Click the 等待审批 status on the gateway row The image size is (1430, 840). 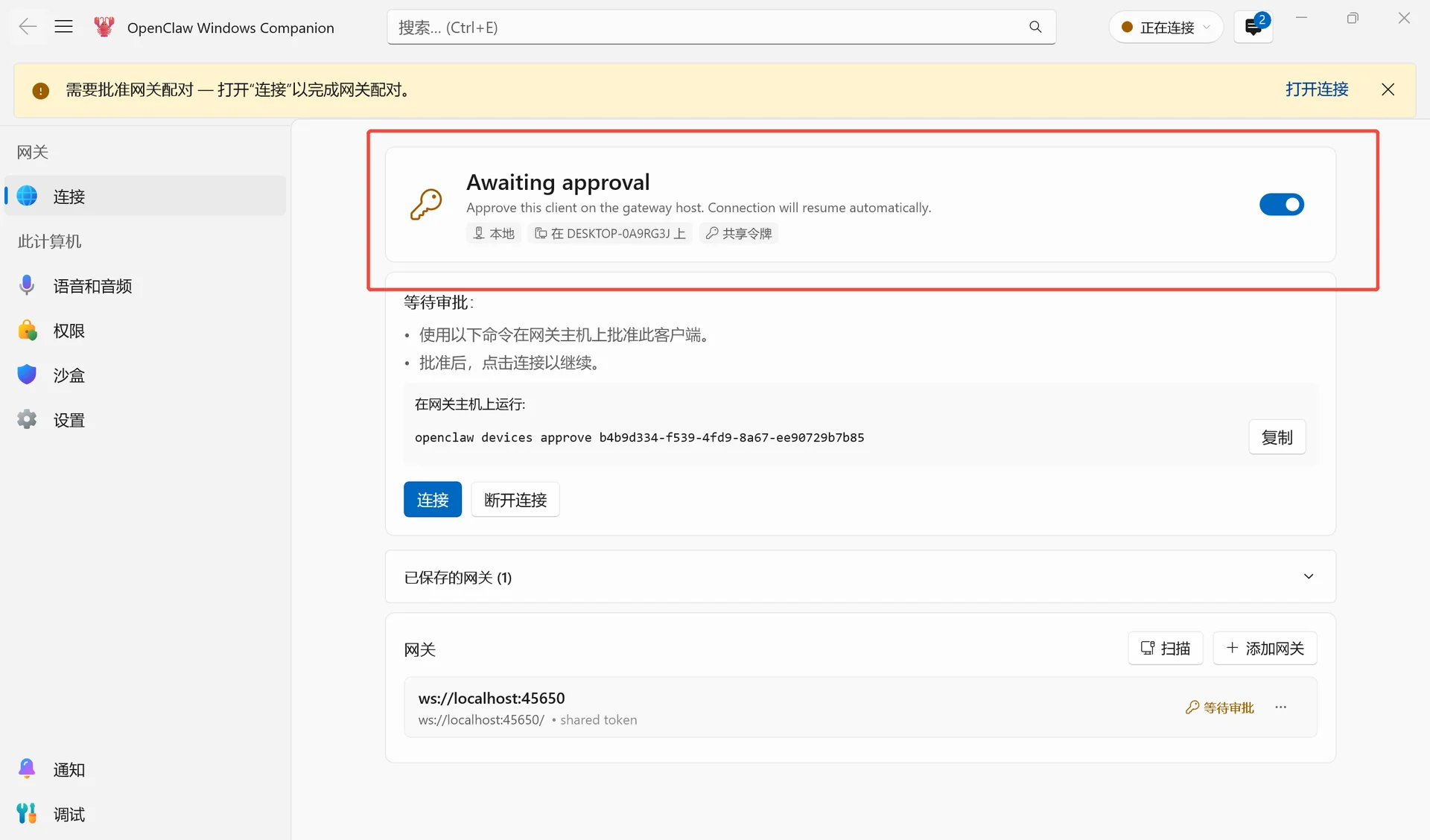pyautogui.click(x=1220, y=707)
